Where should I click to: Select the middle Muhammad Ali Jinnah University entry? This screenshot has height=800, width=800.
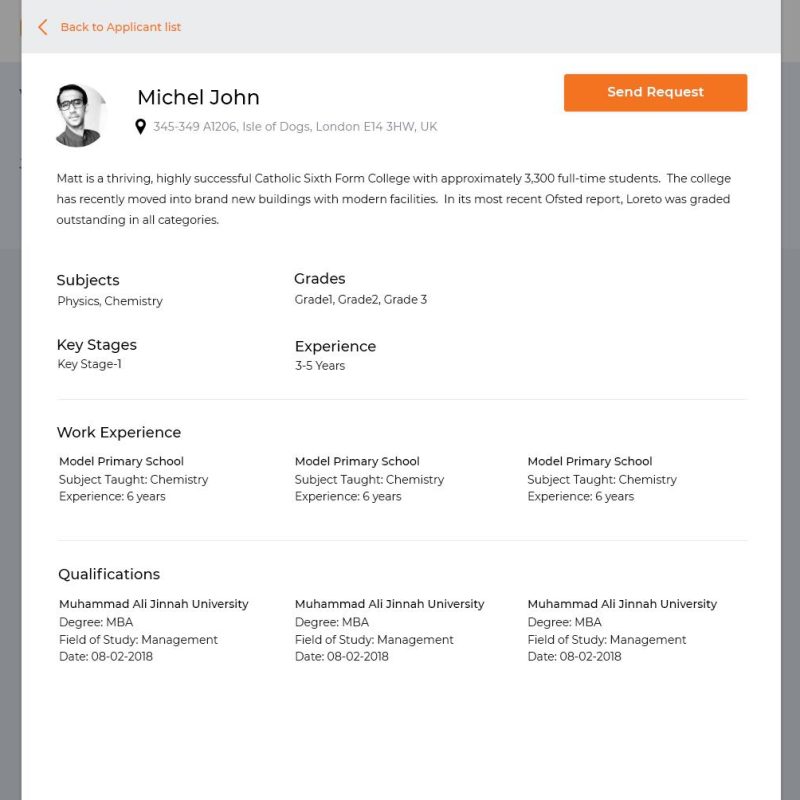point(389,604)
